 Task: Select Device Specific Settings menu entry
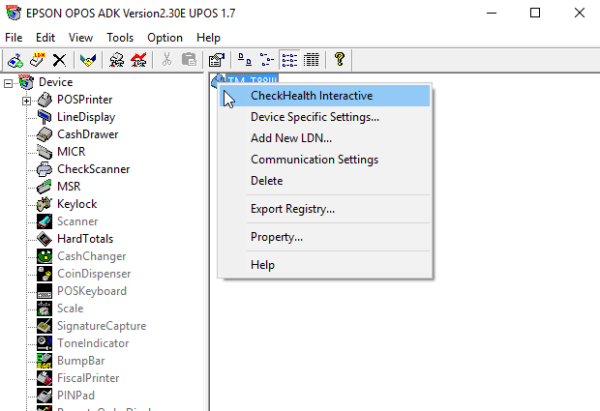[314, 117]
